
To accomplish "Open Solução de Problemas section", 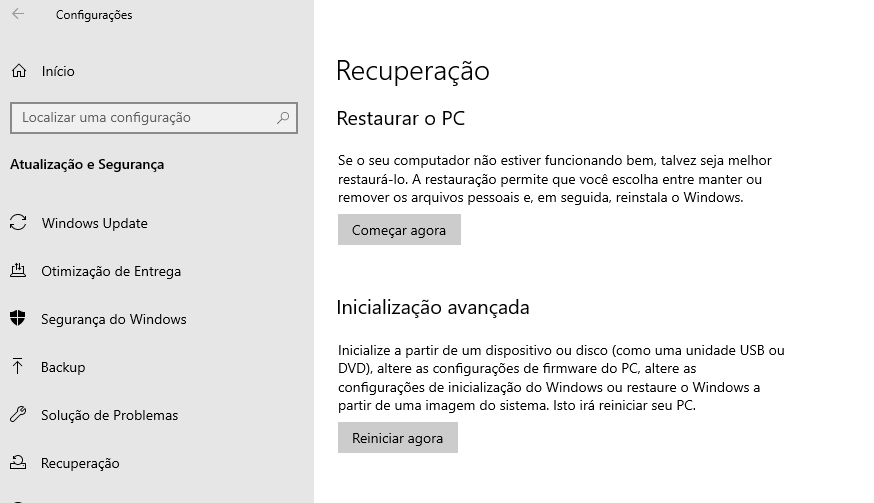I will (109, 415).
